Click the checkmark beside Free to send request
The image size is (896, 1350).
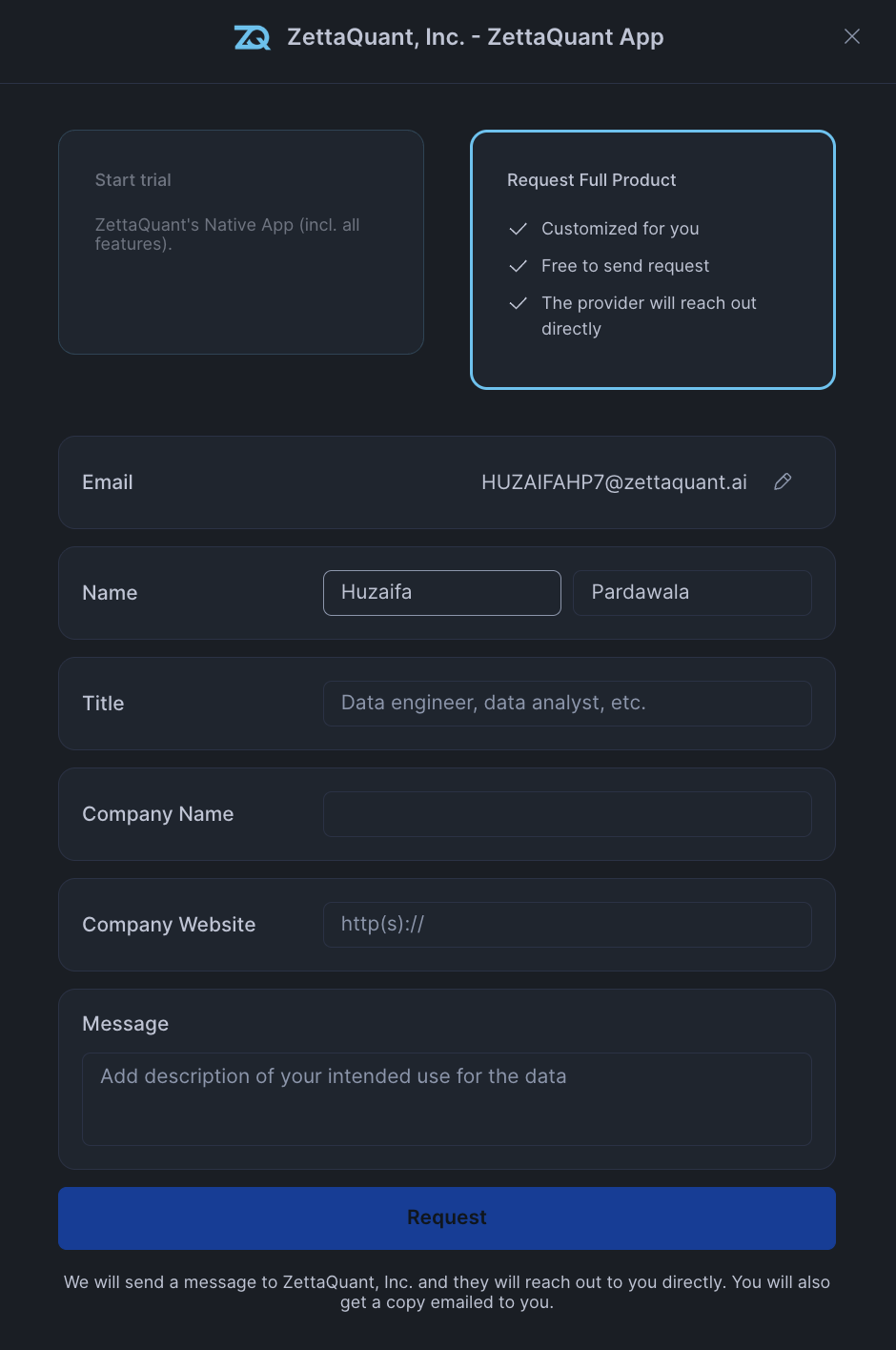click(518, 266)
